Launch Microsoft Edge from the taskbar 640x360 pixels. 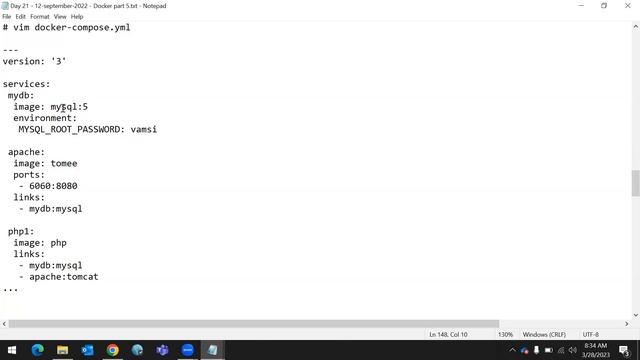[x=38, y=350]
